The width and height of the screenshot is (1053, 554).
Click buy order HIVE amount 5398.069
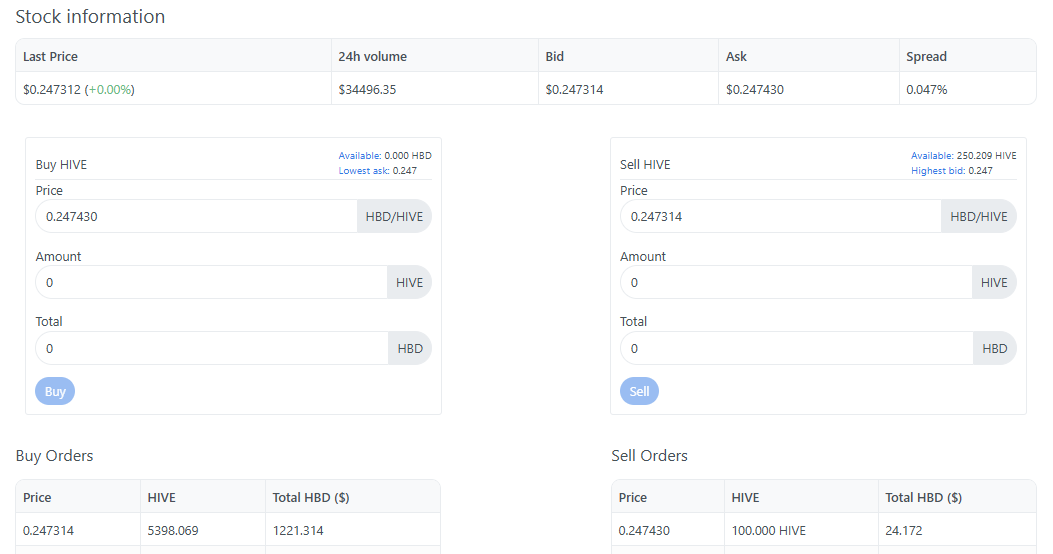coord(173,530)
